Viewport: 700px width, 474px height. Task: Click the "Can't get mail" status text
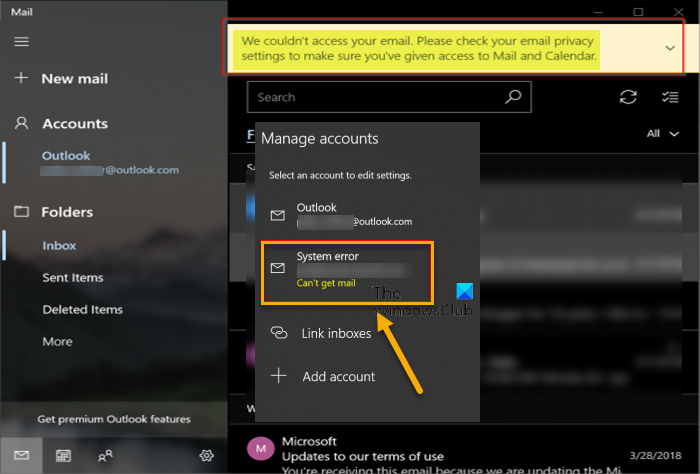click(326, 283)
